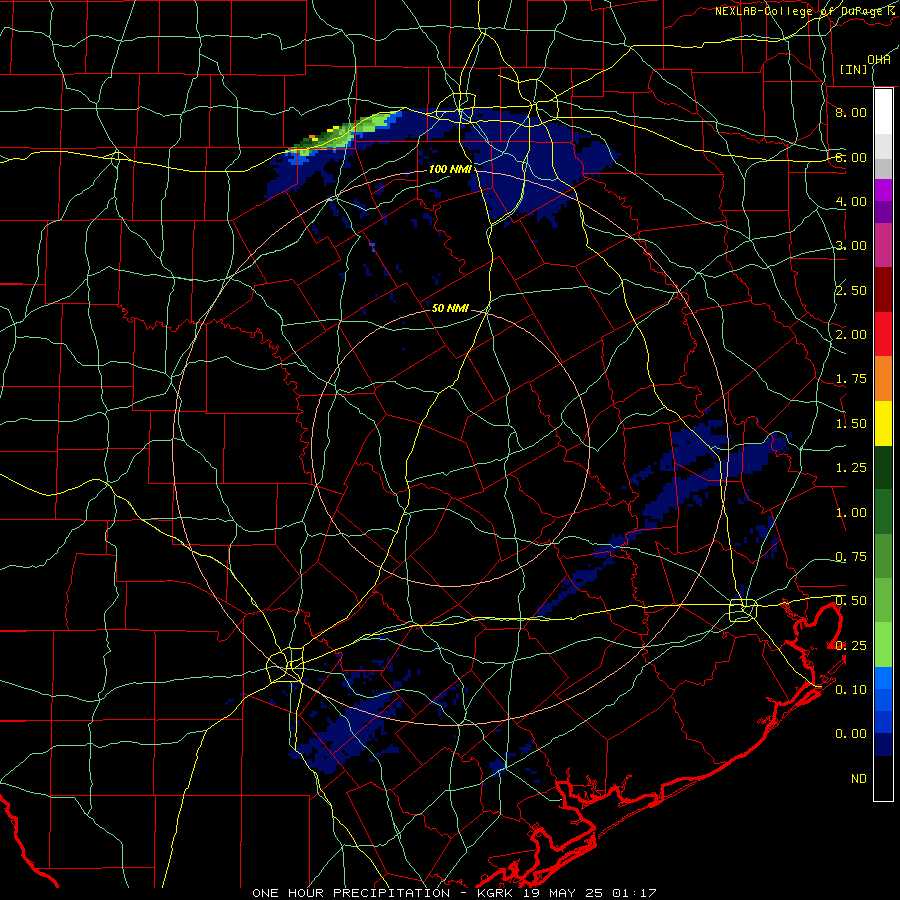Select the bright light green swatch near 0.25
Screen dimensions: 900x900
(883, 645)
